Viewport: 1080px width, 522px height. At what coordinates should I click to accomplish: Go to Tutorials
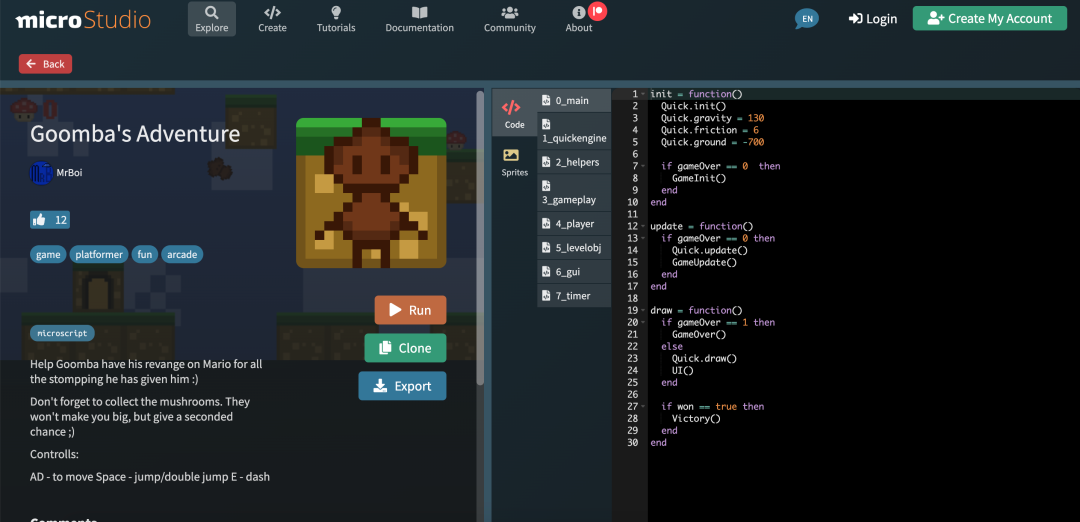(336, 19)
